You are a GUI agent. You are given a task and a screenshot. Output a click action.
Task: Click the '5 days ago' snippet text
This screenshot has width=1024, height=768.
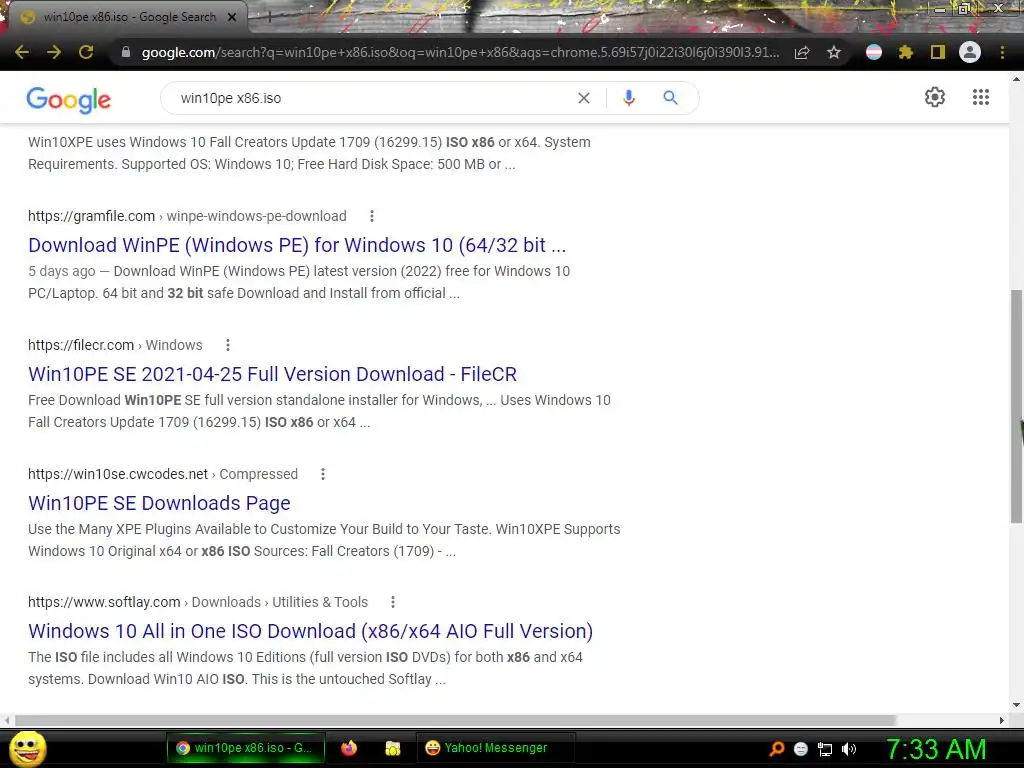[61, 271]
